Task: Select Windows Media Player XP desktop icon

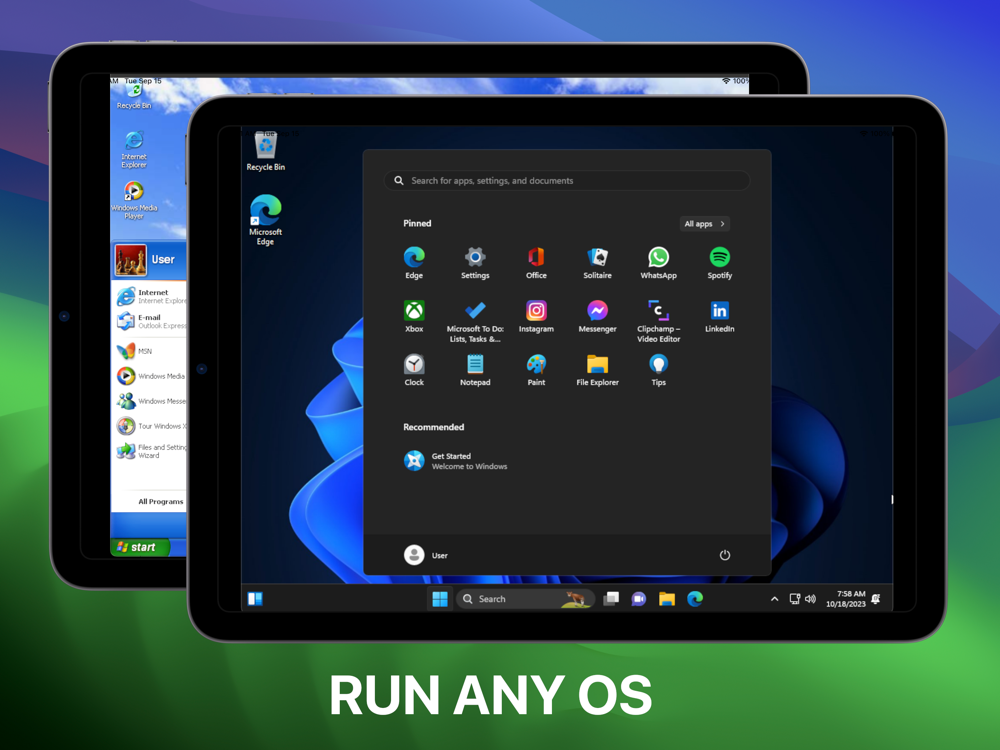Action: coord(134,200)
